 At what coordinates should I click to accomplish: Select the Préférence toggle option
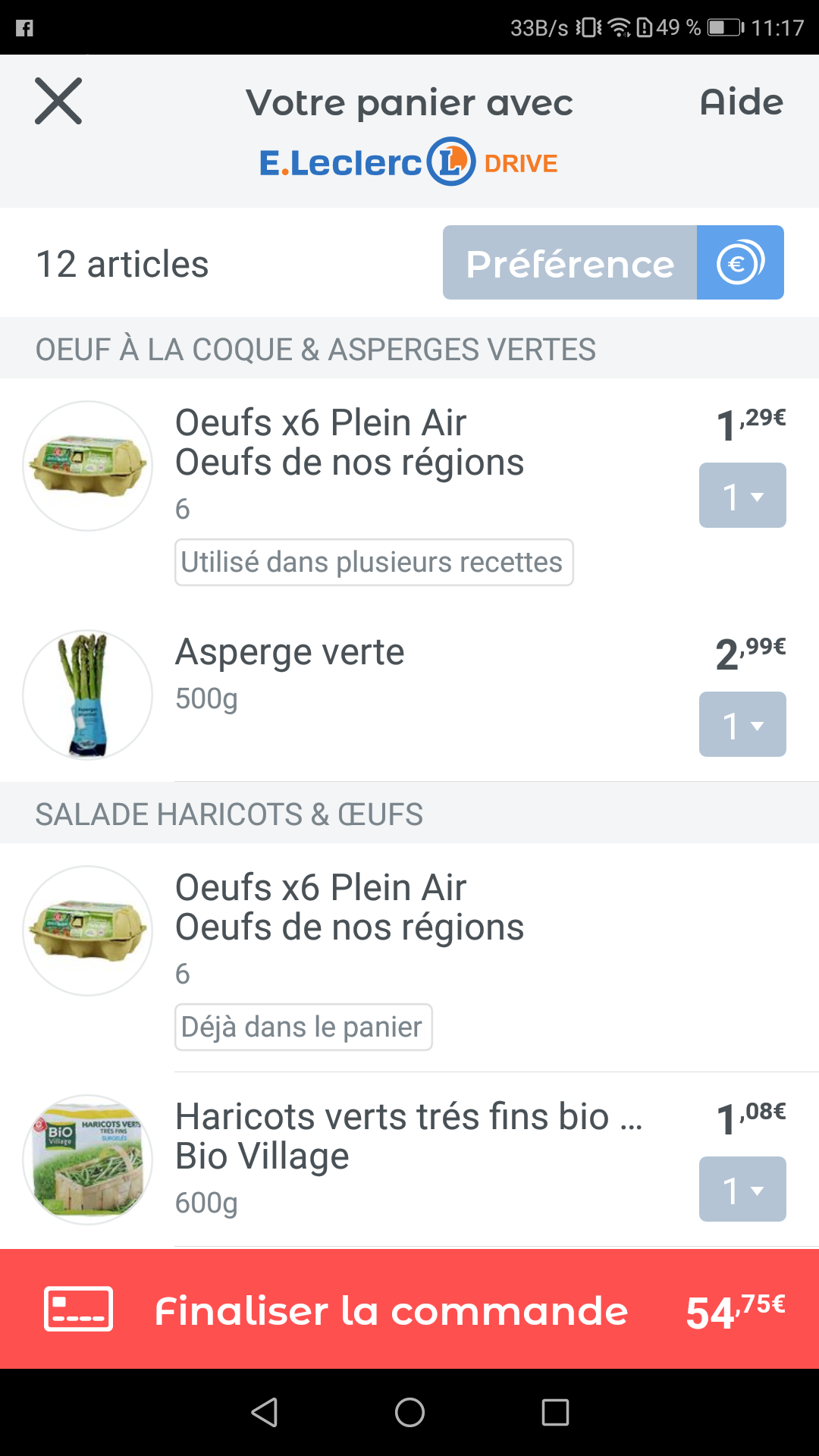(570, 263)
